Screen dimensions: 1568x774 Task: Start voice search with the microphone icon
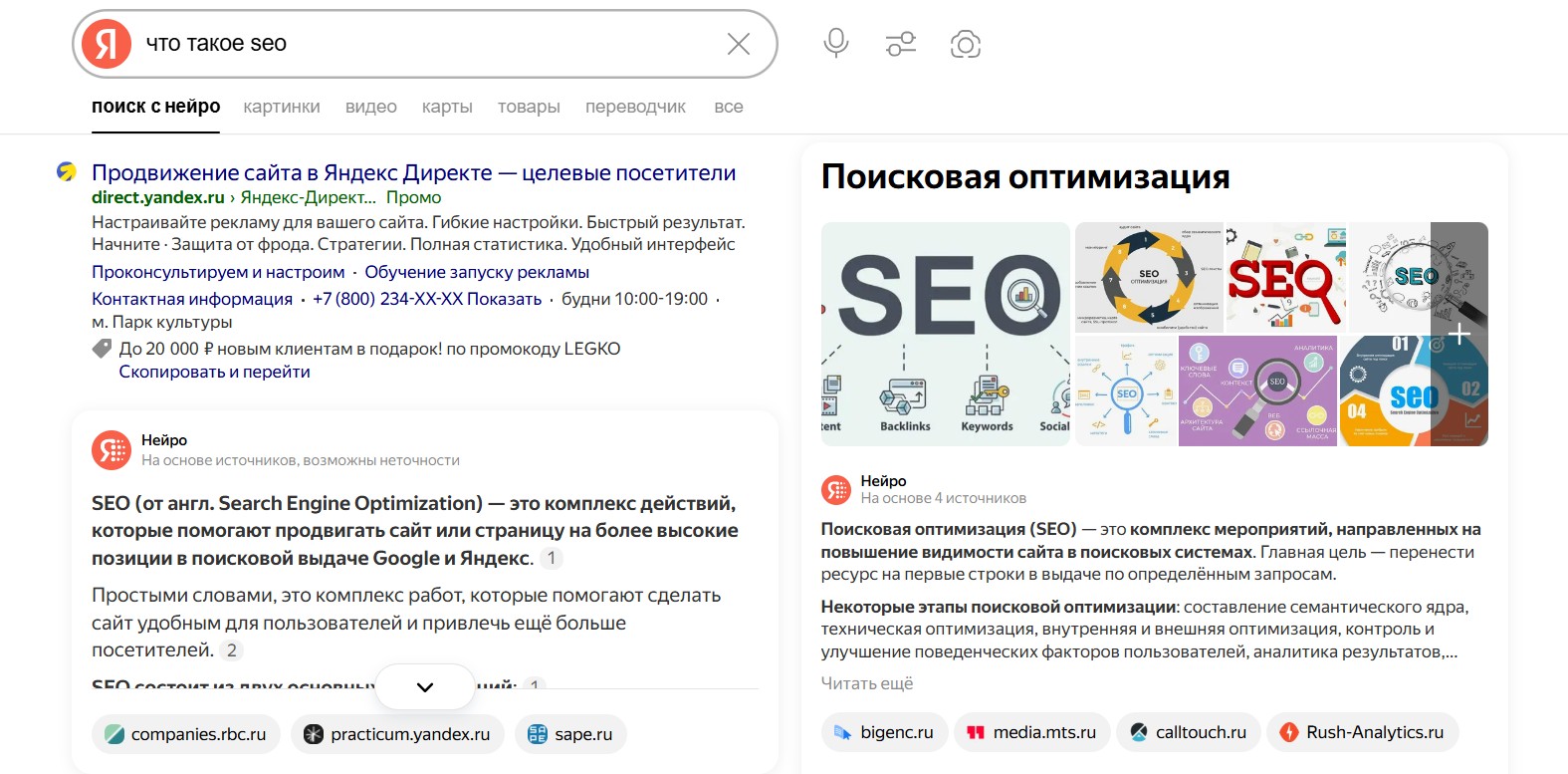tap(836, 44)
